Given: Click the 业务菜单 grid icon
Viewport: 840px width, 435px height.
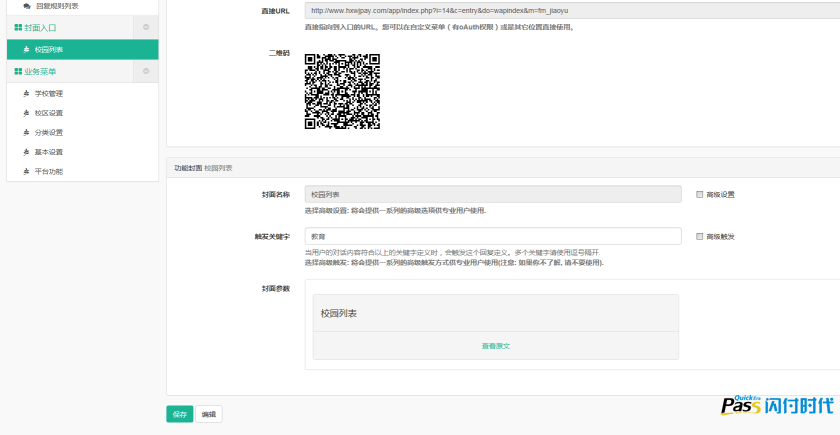Looking at the screenshot, I should (18, 71).
